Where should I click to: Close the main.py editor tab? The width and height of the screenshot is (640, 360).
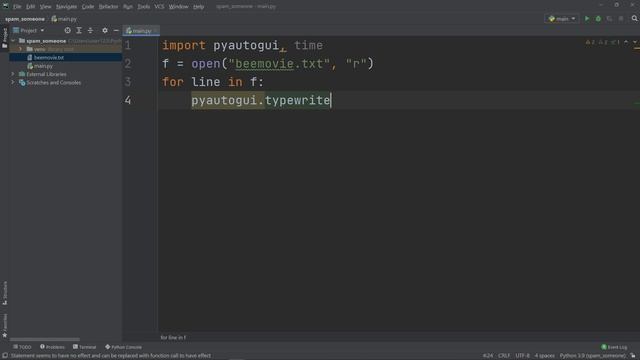[x=156, y=31]
